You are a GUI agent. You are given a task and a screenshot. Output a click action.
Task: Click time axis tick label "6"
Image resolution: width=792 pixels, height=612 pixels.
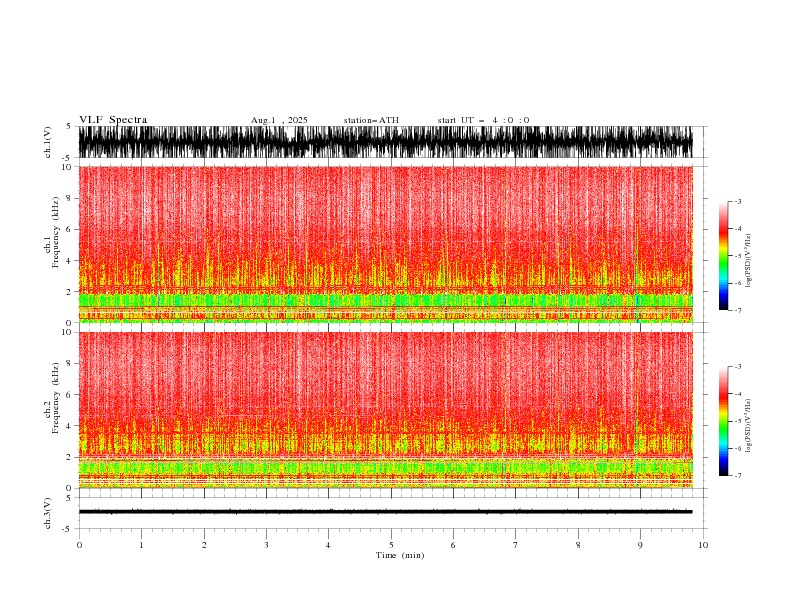coord(453,545)
